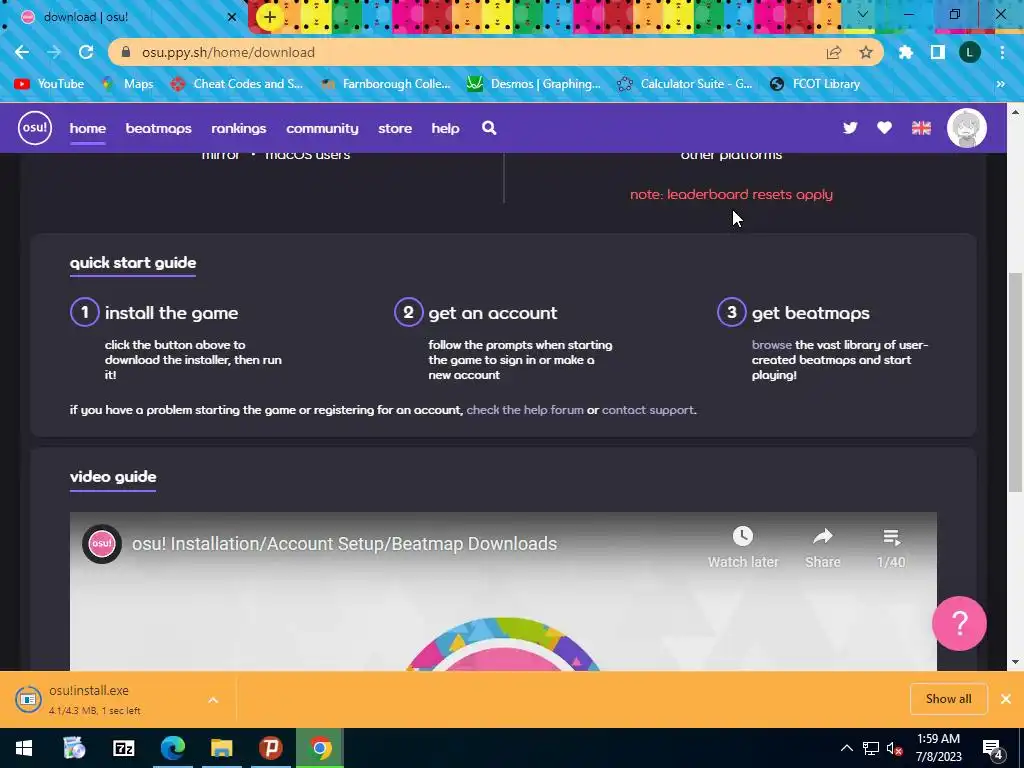The image size is (1024, 768).
Task: Click the osu! logo in the navbar
Action: click(x=35, y=128)
